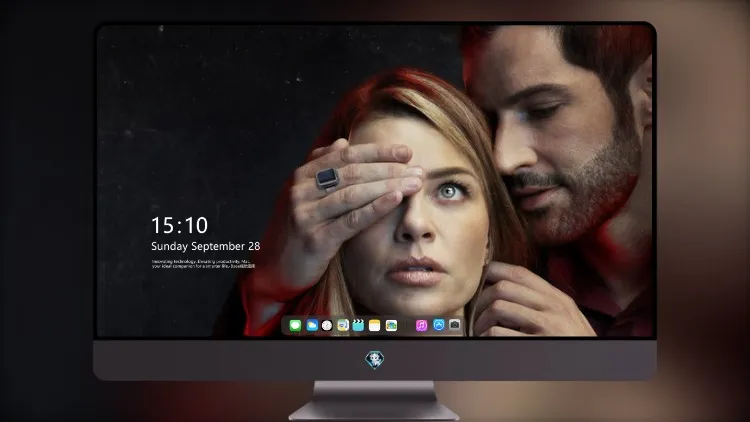Open the photo gallery app in the dock
The image size is (750, 422).
tap(391, 325)
